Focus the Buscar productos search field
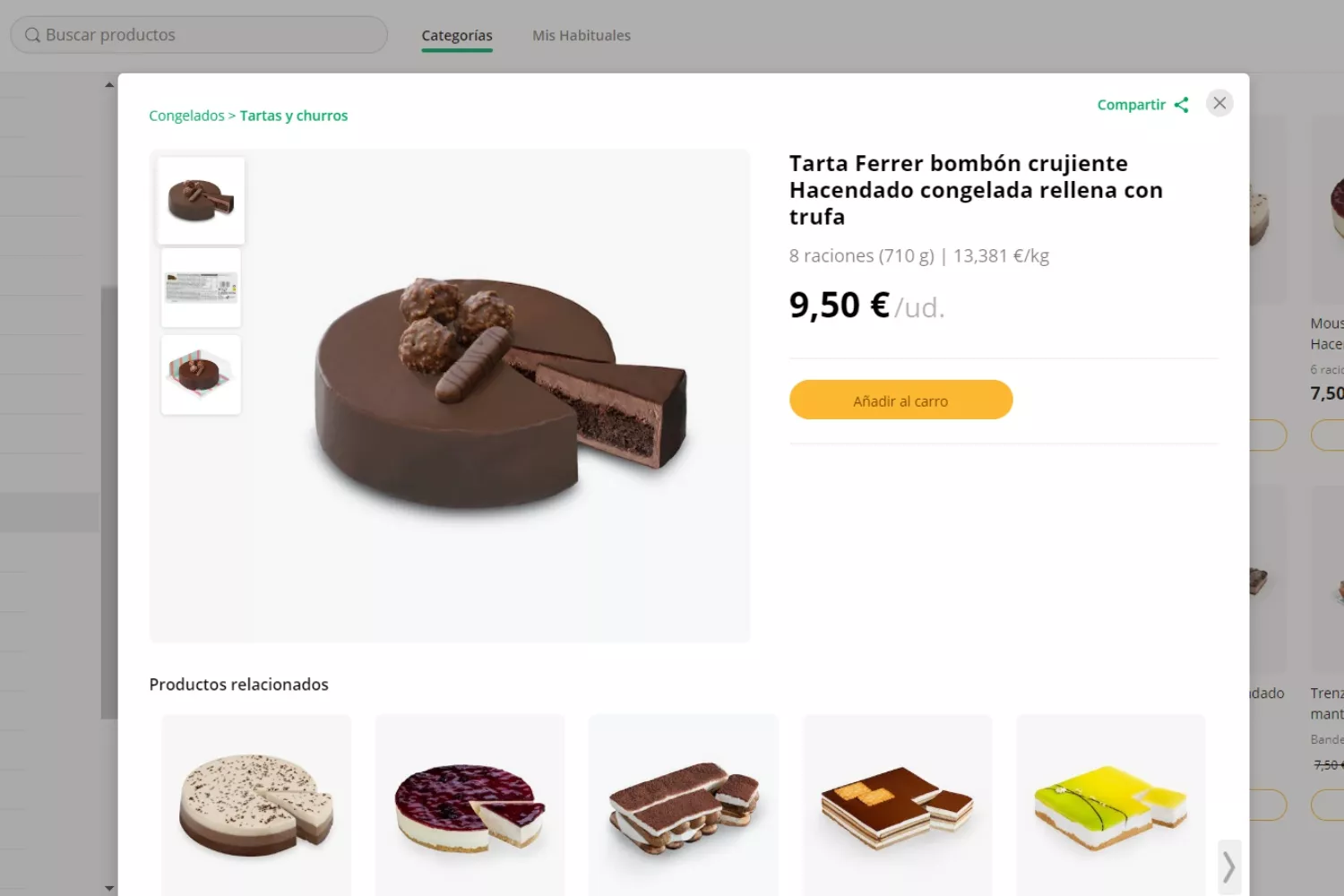 tap(199, 35)
